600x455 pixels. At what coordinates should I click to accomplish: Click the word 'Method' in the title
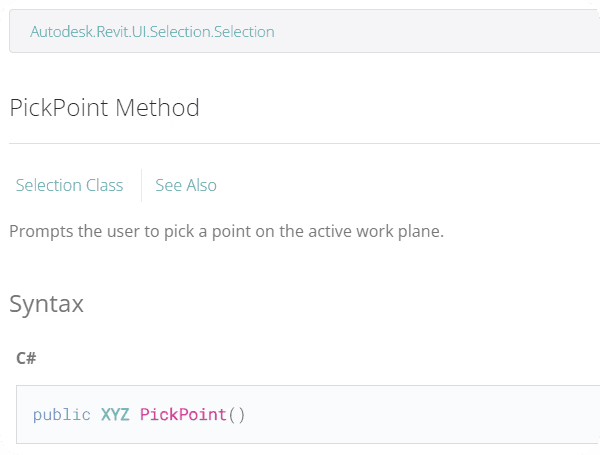(157, 108)
